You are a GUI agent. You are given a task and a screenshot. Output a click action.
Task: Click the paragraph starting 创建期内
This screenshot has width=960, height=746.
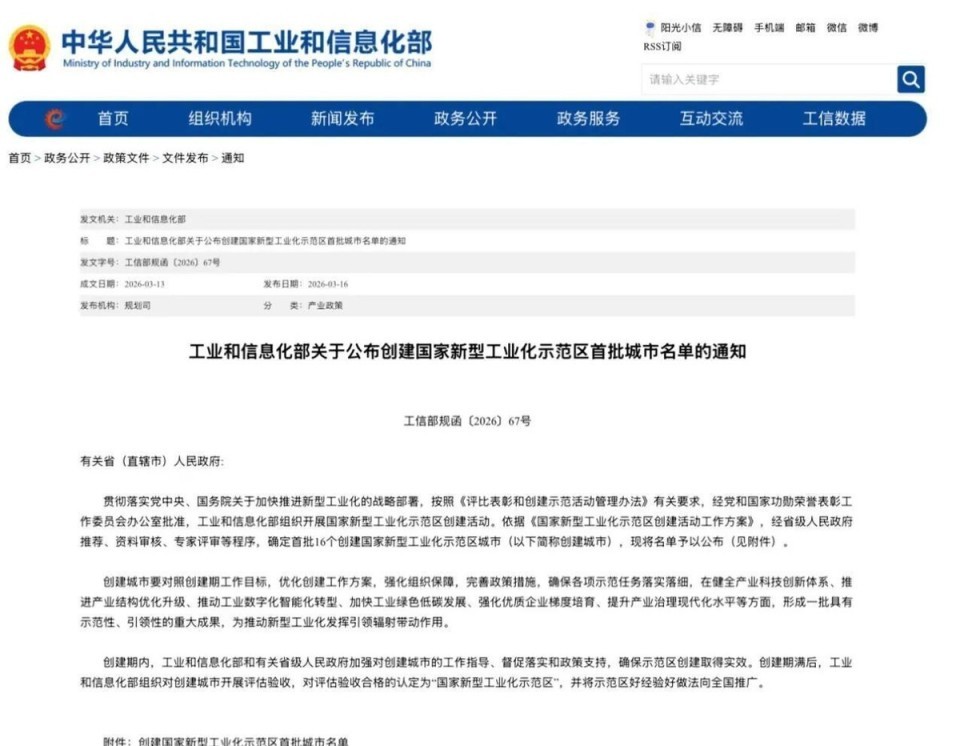467,673
